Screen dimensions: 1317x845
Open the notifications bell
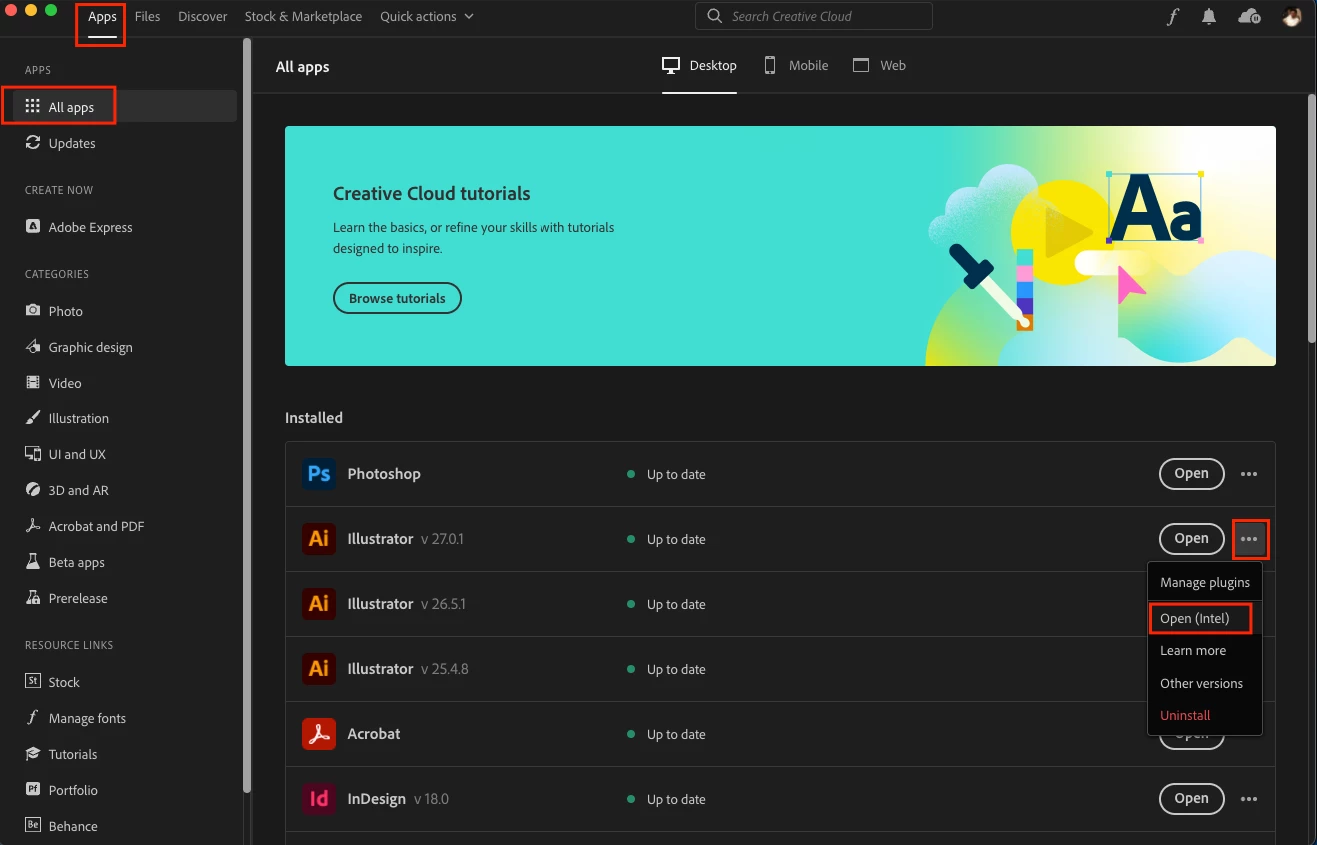pos(1209,17)
